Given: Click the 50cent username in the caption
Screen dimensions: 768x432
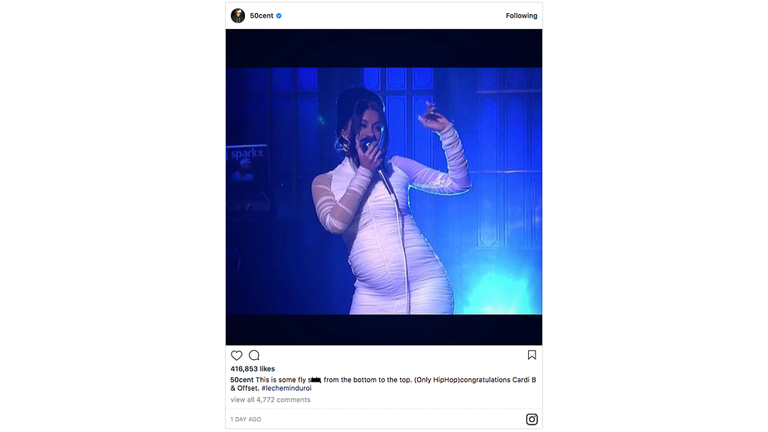Looking at the screenshot, I should 242,380.
